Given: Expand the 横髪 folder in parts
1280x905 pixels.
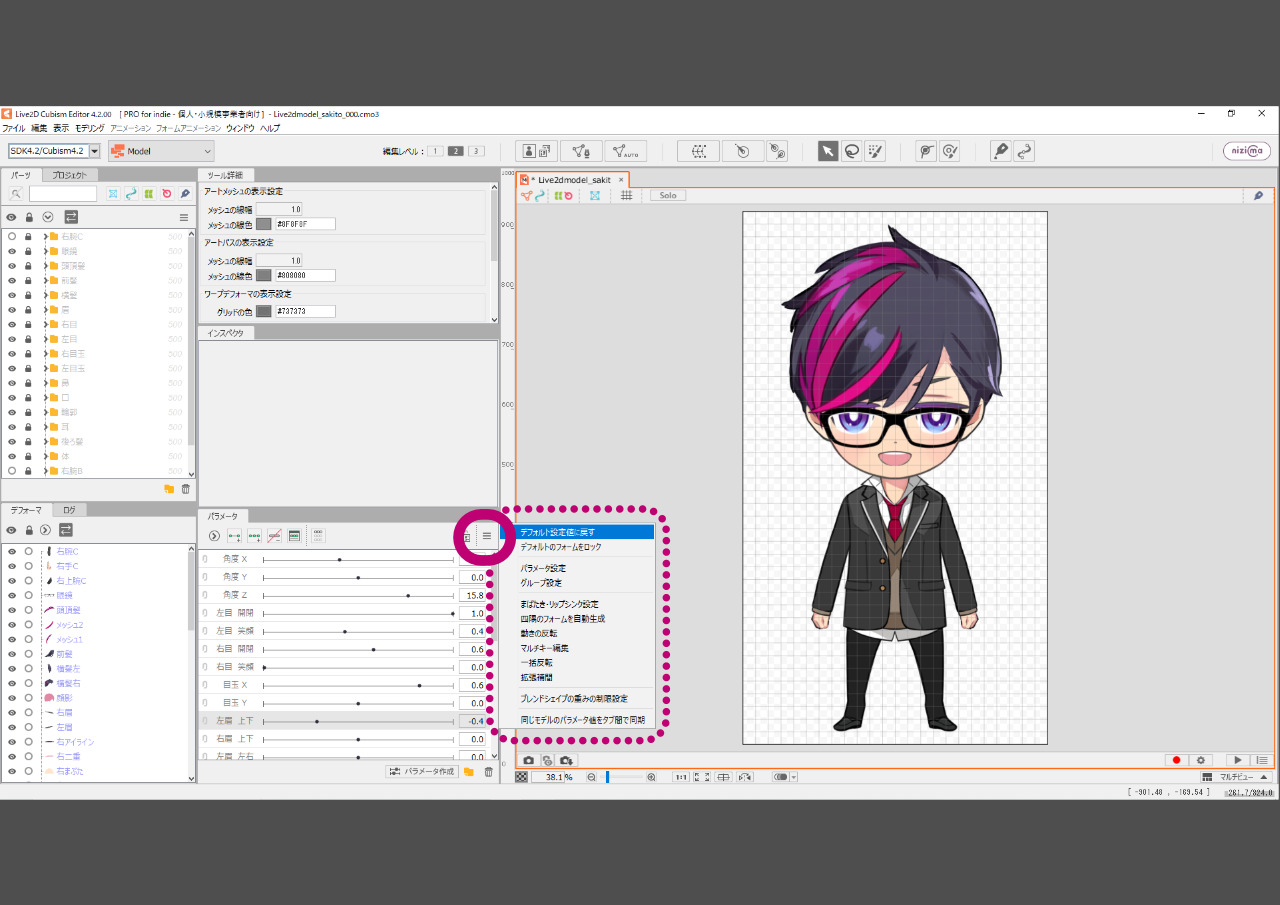Looking at the screenshot, I should coord(46,296).
